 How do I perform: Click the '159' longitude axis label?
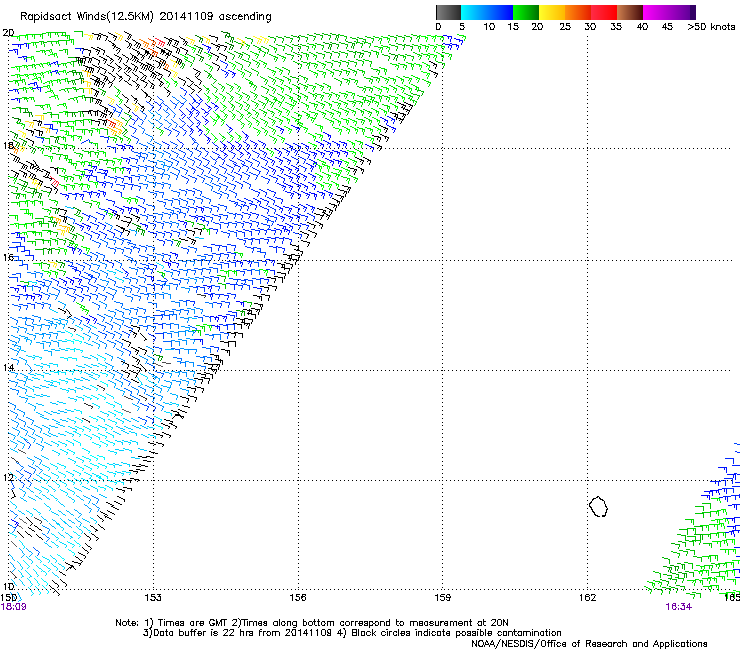tap(442, 598)
